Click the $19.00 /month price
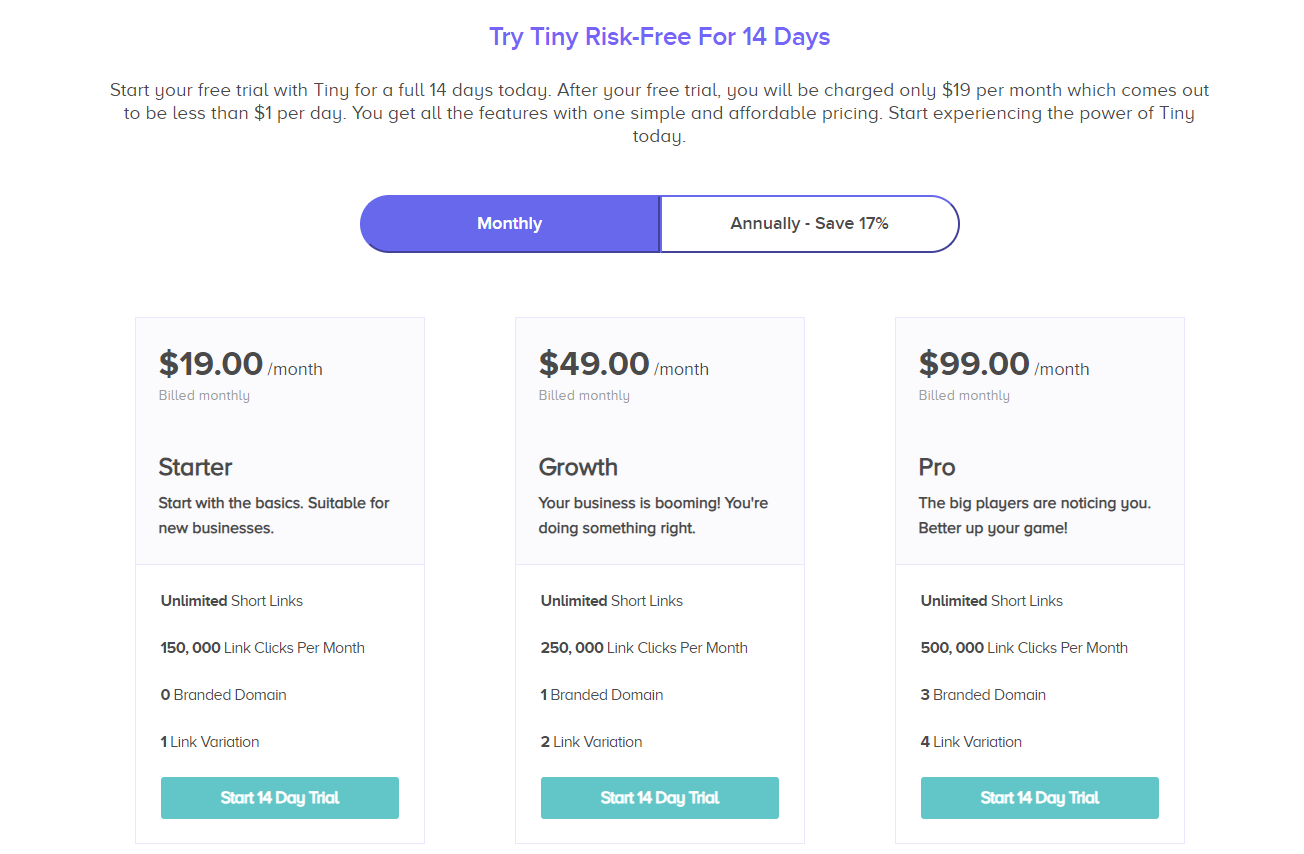Screen dimensions: 1304x854 [x=240, y=365]
